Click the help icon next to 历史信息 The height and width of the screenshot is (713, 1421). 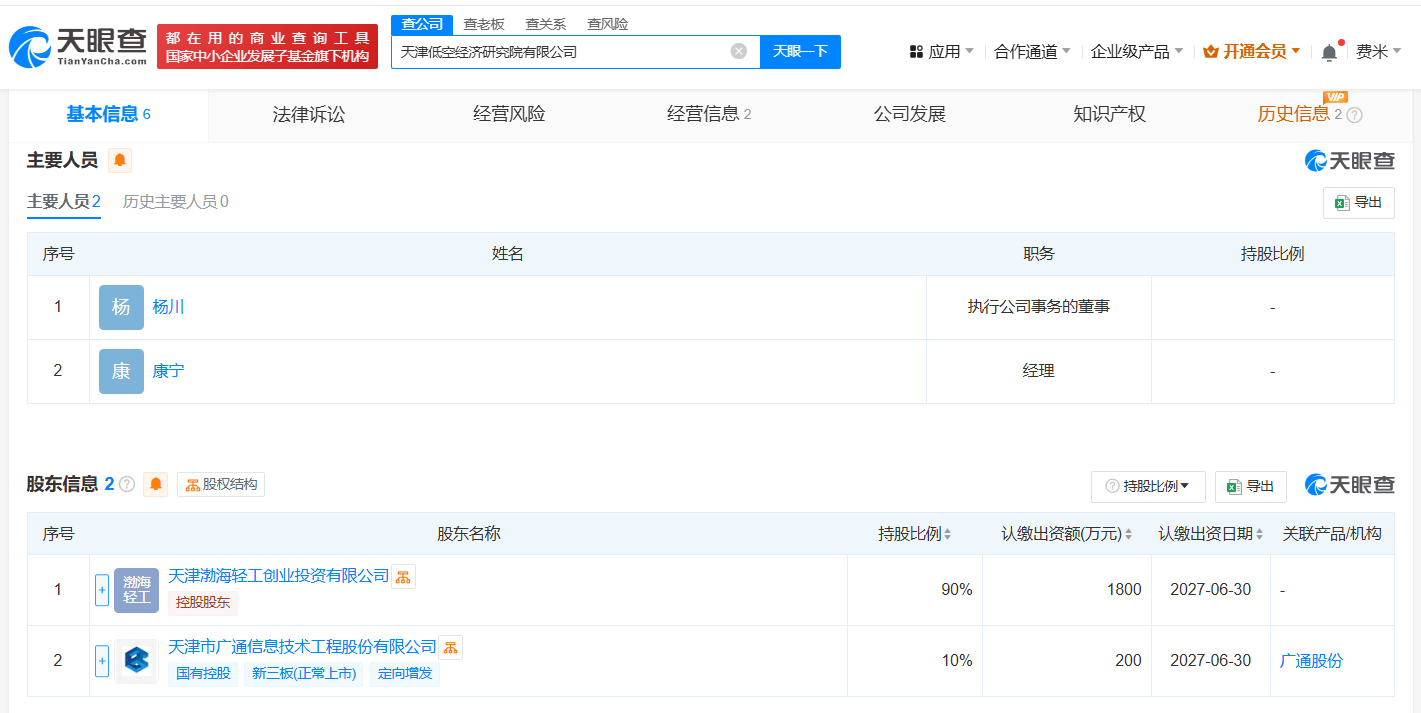[x=1354, y=115]
